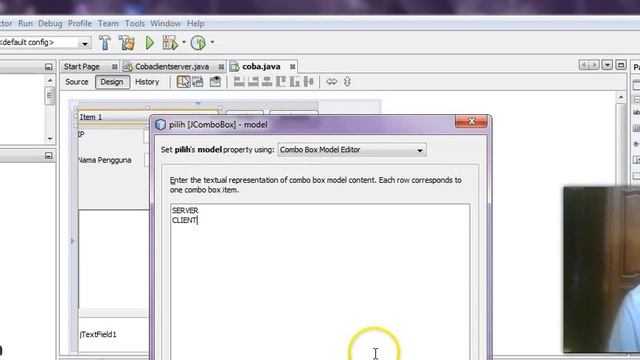Click the SERVER line in text area

click(185, 210)
